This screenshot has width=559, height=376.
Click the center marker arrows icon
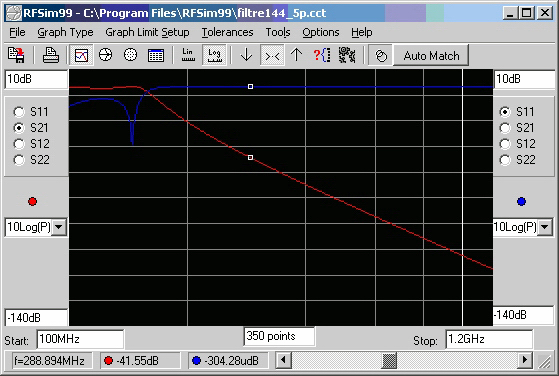(x=272, y=55)
